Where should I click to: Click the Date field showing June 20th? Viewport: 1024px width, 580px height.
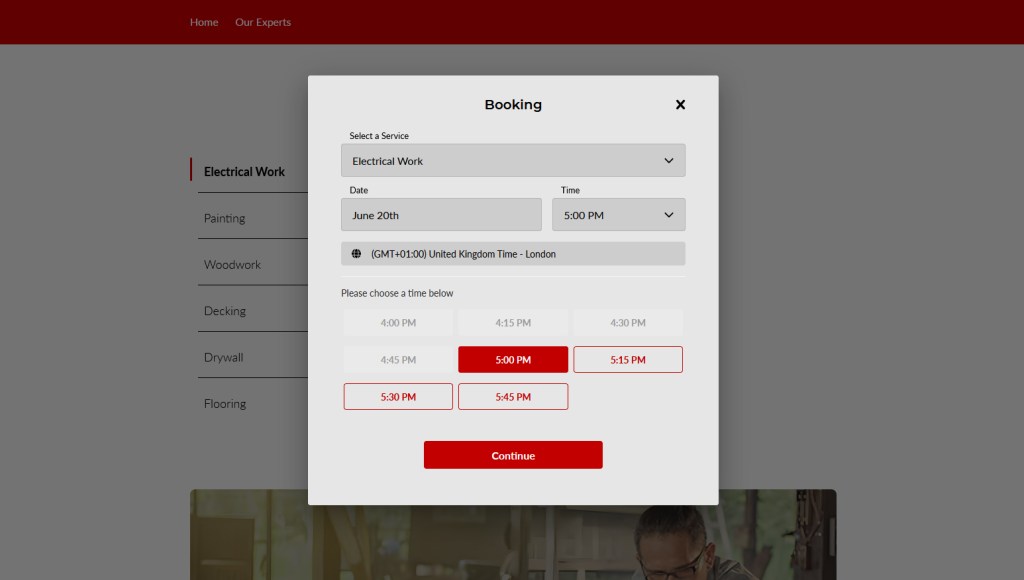[441, 215]
